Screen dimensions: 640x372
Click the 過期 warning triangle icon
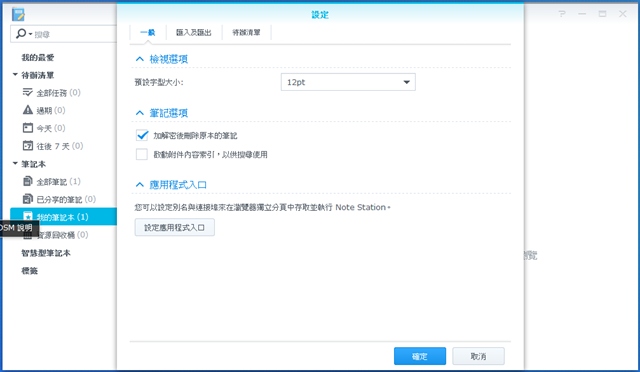pyautogui.click(x=27, y=110)
